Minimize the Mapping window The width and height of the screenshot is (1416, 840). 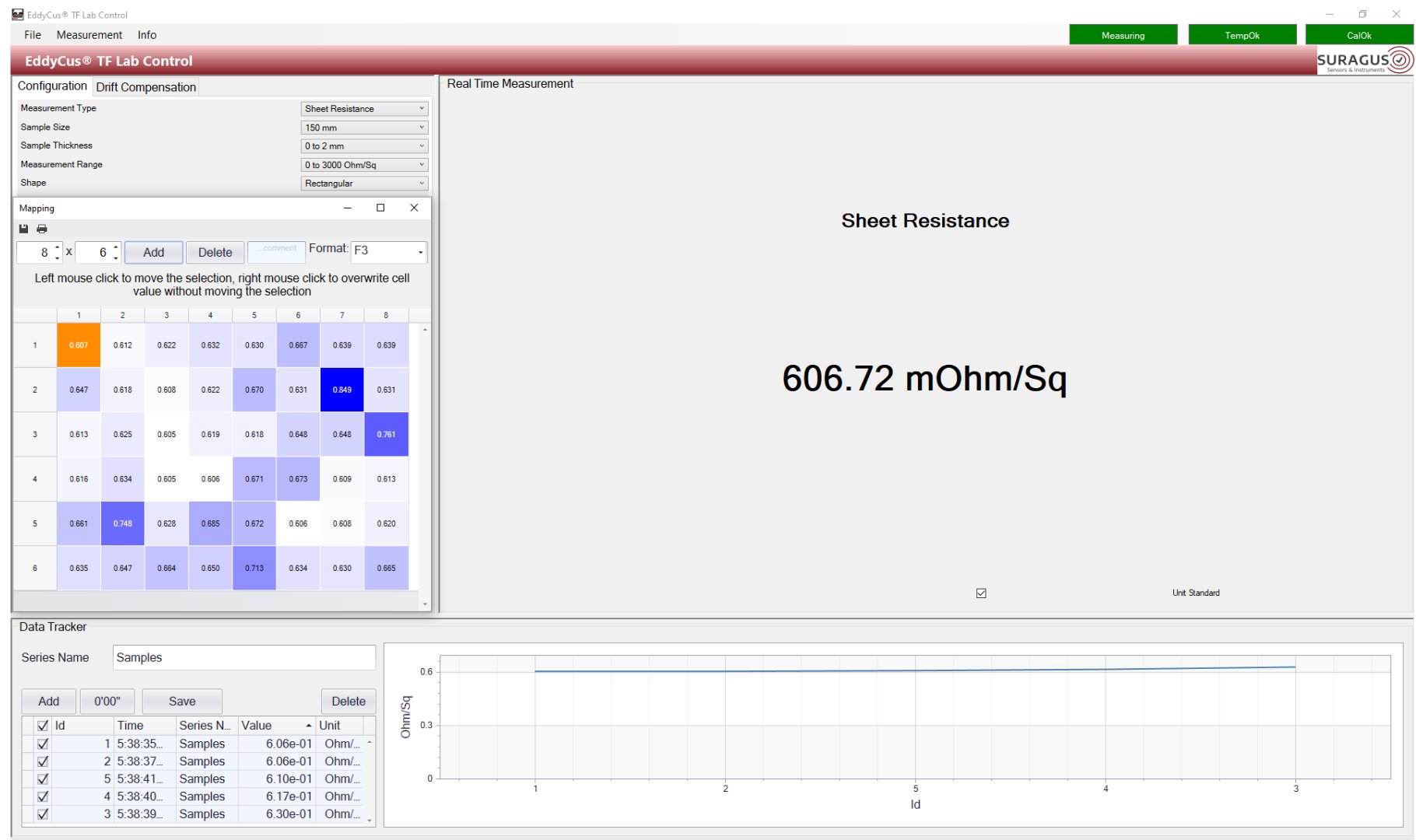click(x=348, y=208)
